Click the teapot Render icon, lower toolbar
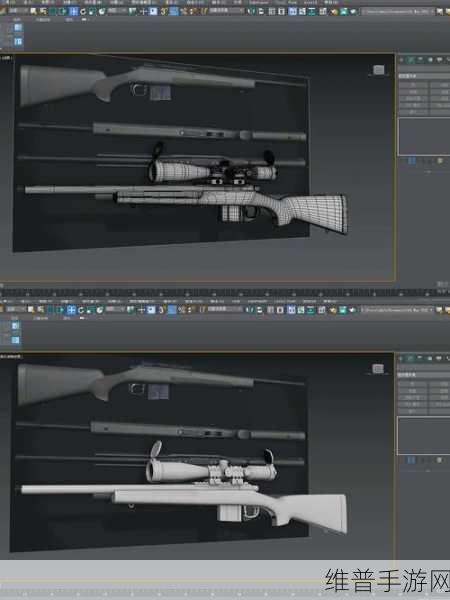The width and height of the screenshot is (450, 600). click(353, 310)
